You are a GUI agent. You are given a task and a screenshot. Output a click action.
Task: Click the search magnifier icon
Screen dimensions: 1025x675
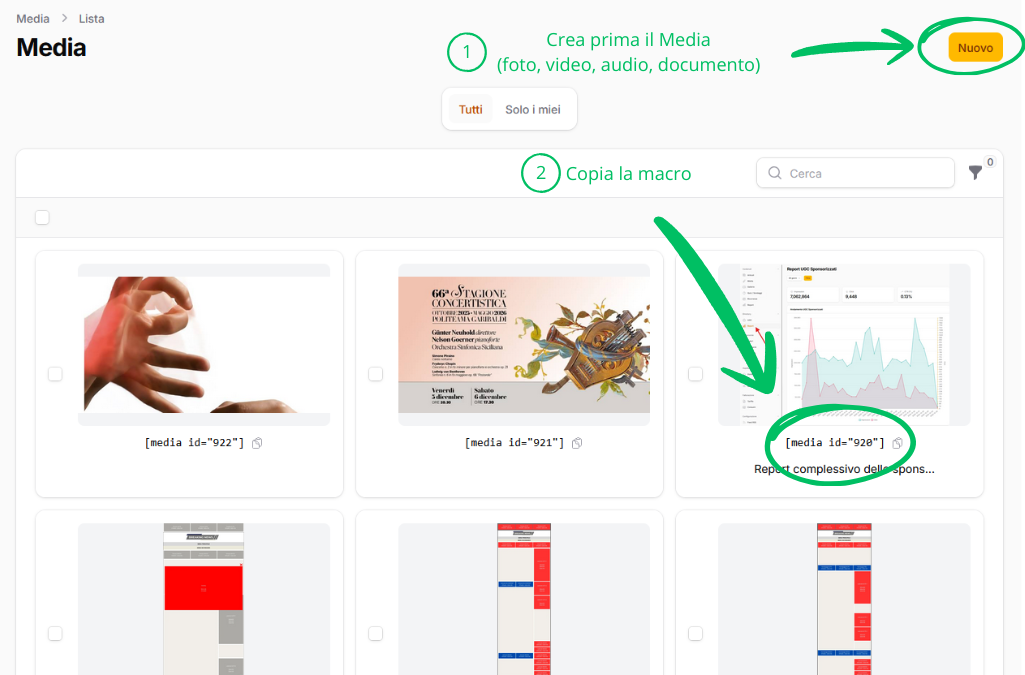pyautogui.click(x=775, y=173)
